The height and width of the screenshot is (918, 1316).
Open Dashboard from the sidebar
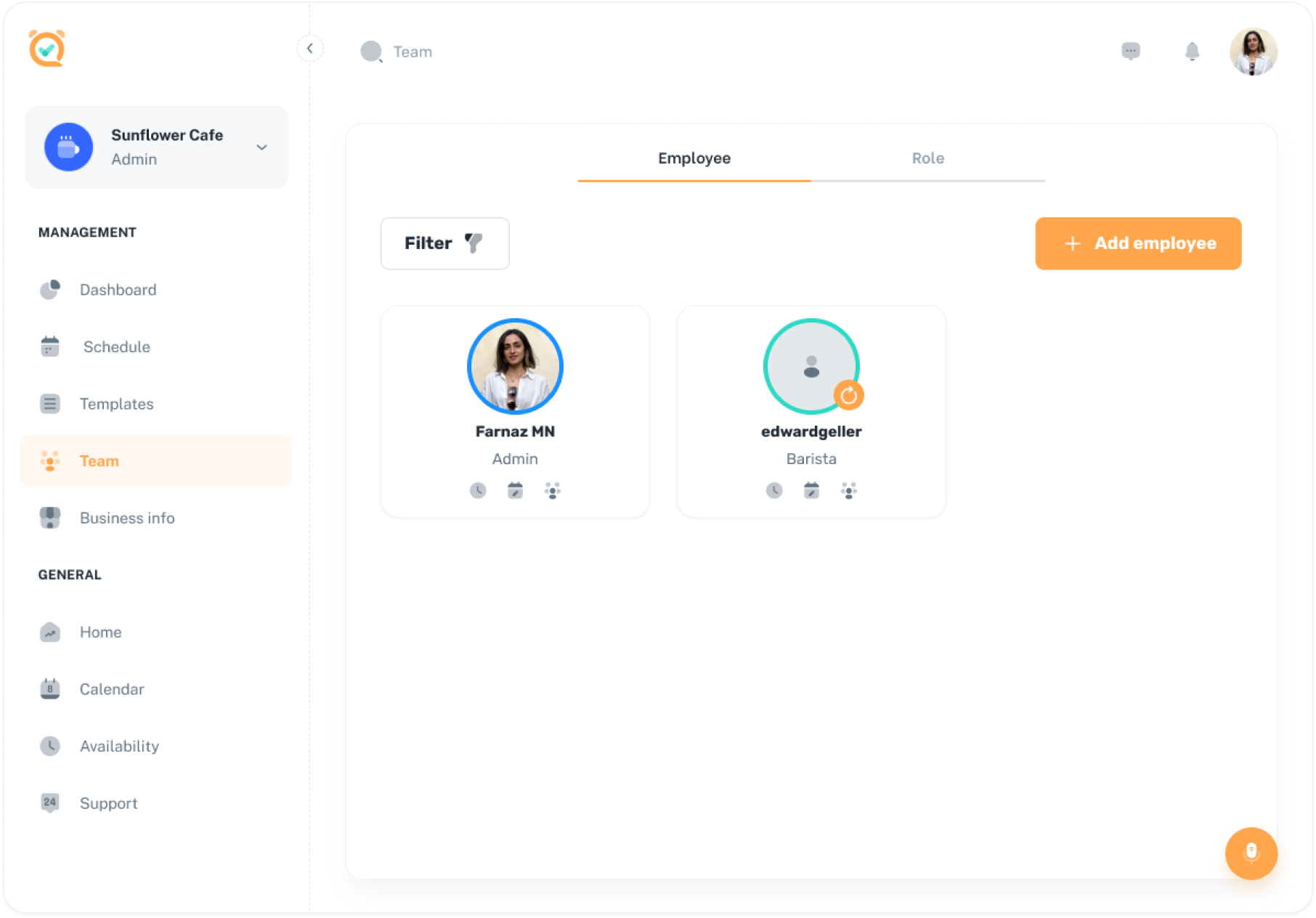(x=118, y=290)
